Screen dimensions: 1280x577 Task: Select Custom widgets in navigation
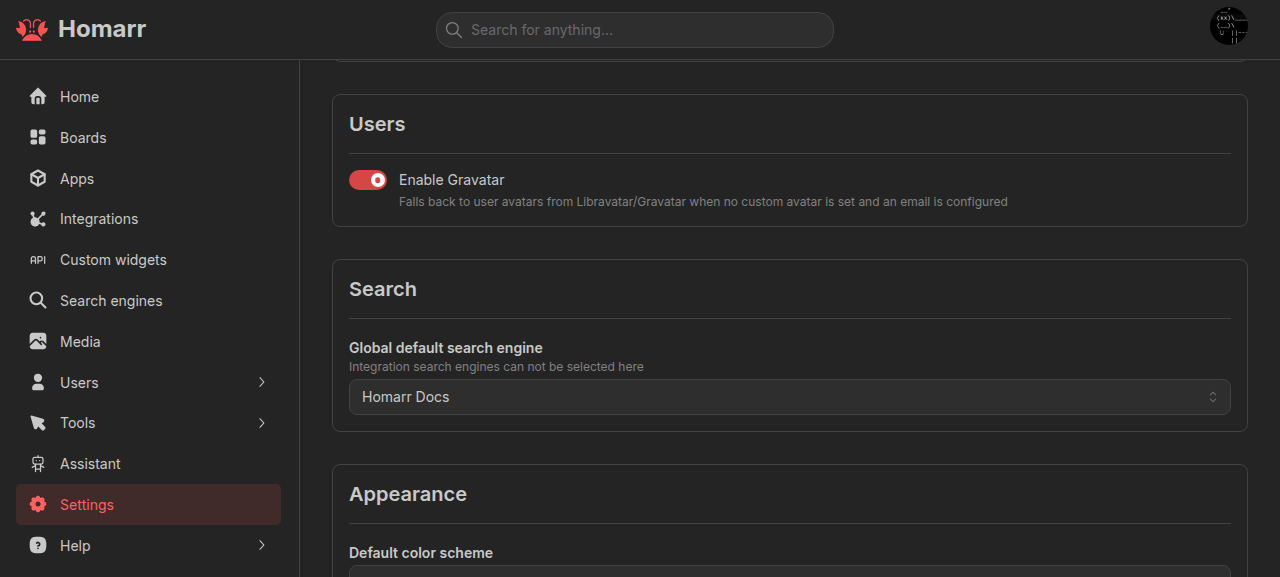(x=148, y=260)
